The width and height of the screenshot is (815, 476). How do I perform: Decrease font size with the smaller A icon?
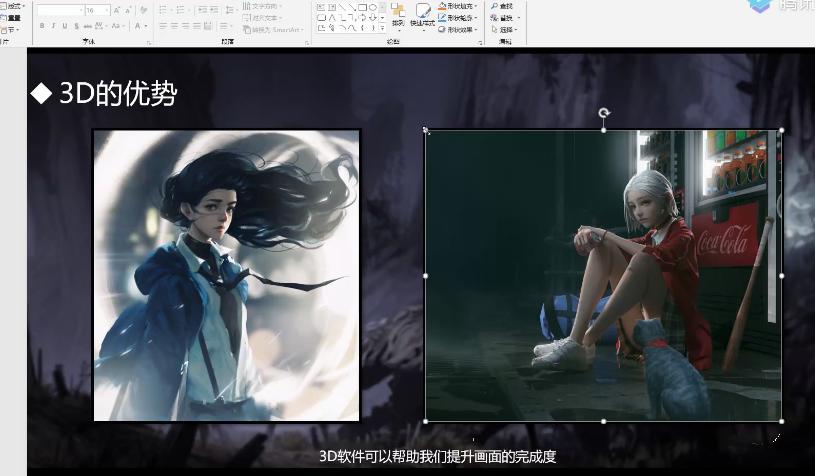(128, 10)
